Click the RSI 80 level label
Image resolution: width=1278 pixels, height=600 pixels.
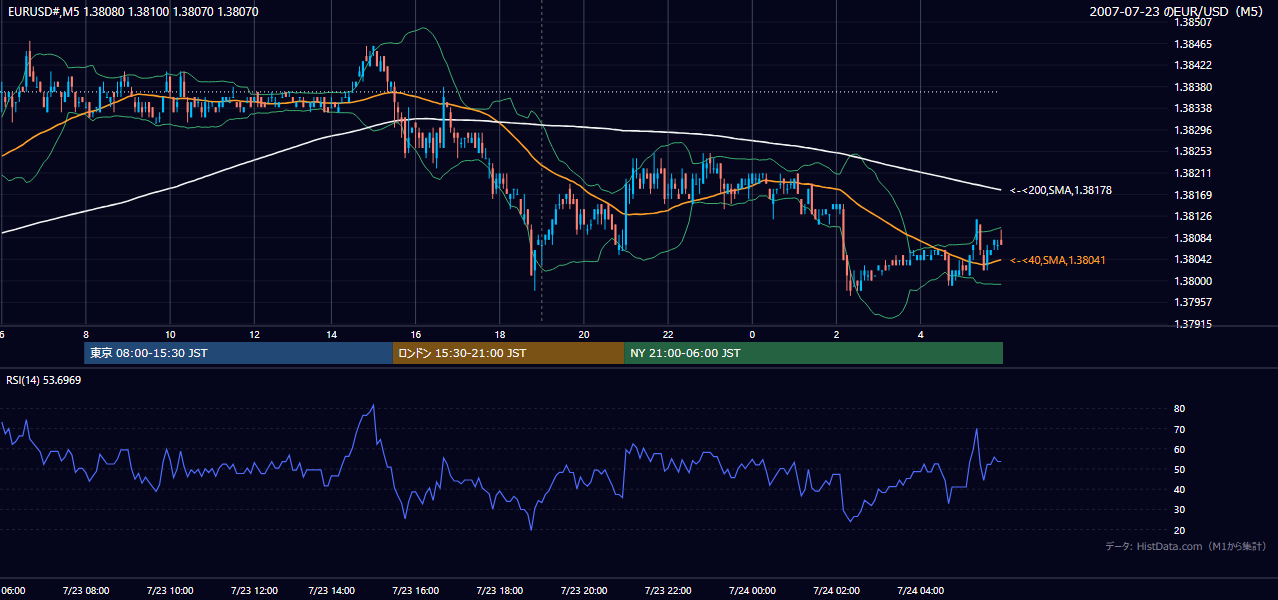coord(1180,409)
